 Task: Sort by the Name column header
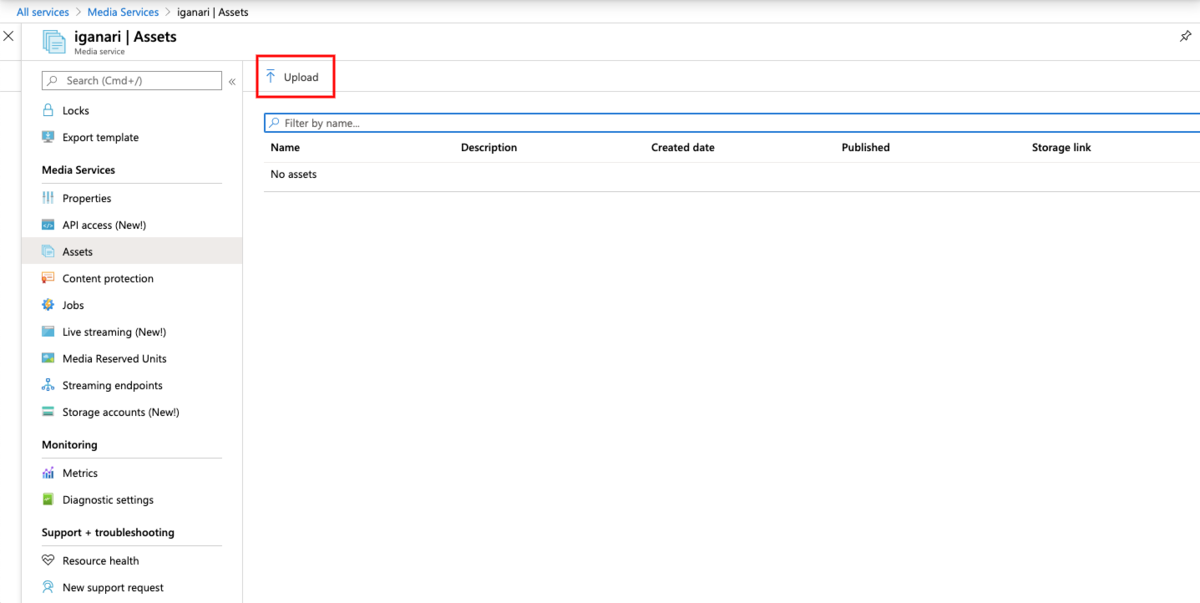[285, 147]
